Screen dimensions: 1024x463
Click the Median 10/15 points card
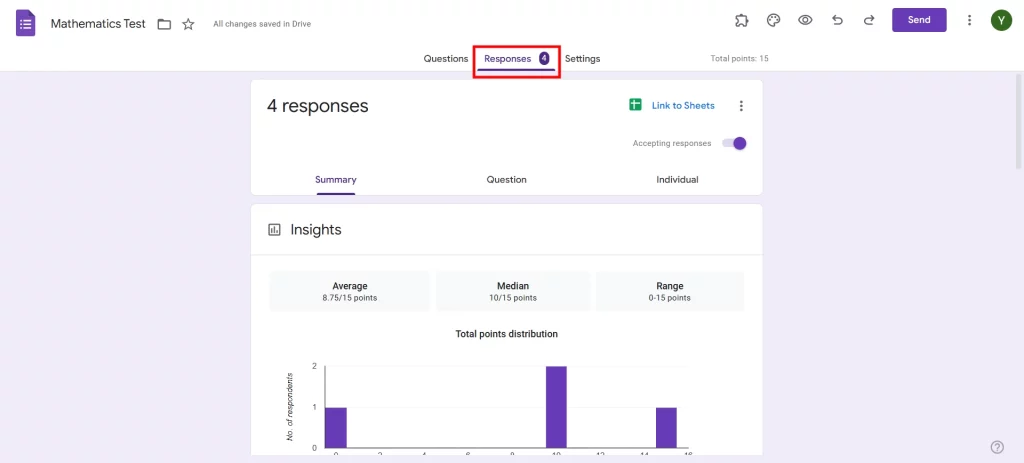coord(513,291)
